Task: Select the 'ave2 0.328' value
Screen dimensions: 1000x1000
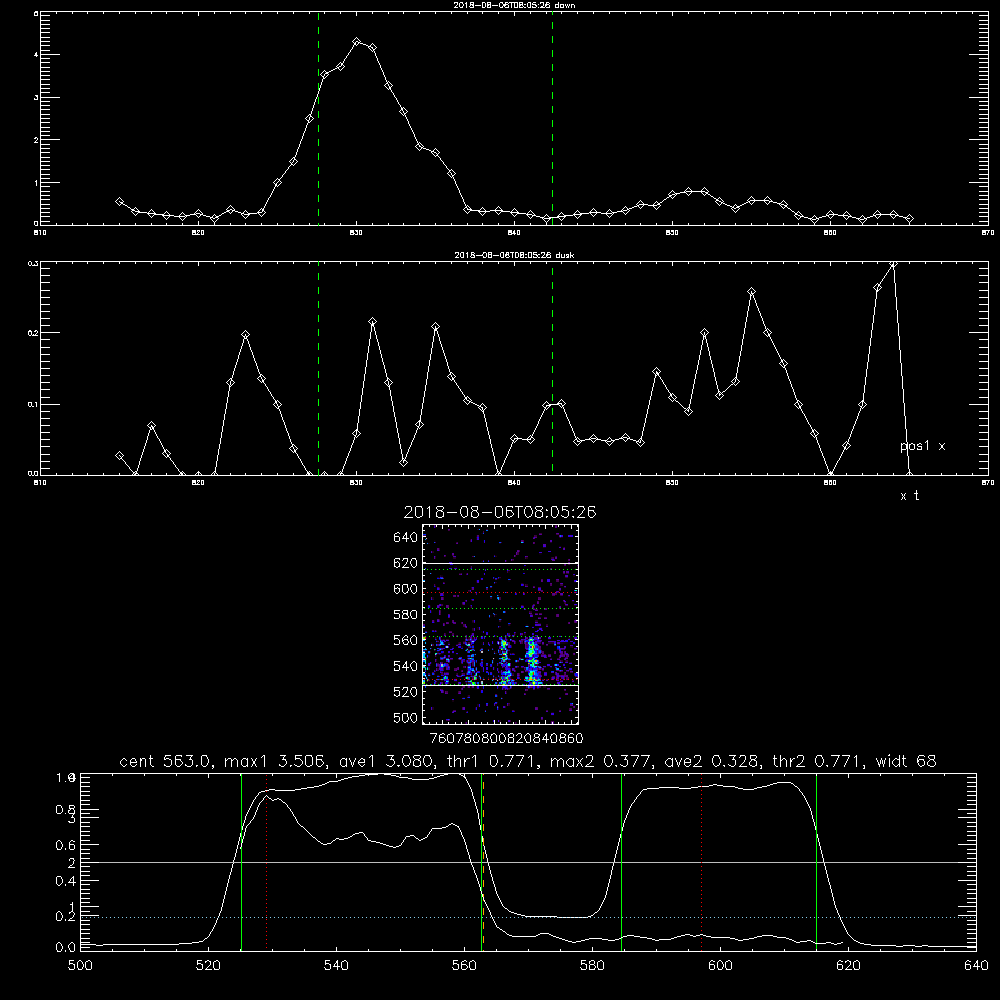Action: 713,761
